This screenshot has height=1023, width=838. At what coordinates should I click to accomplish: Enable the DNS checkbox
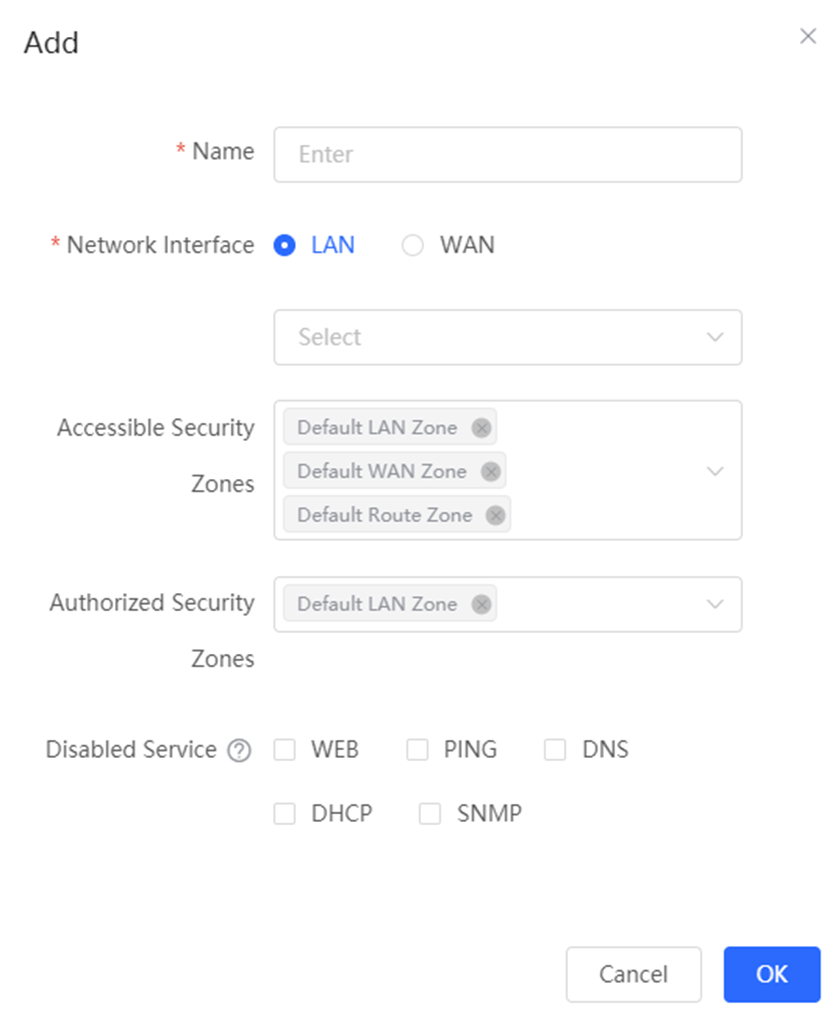point(555,750)
